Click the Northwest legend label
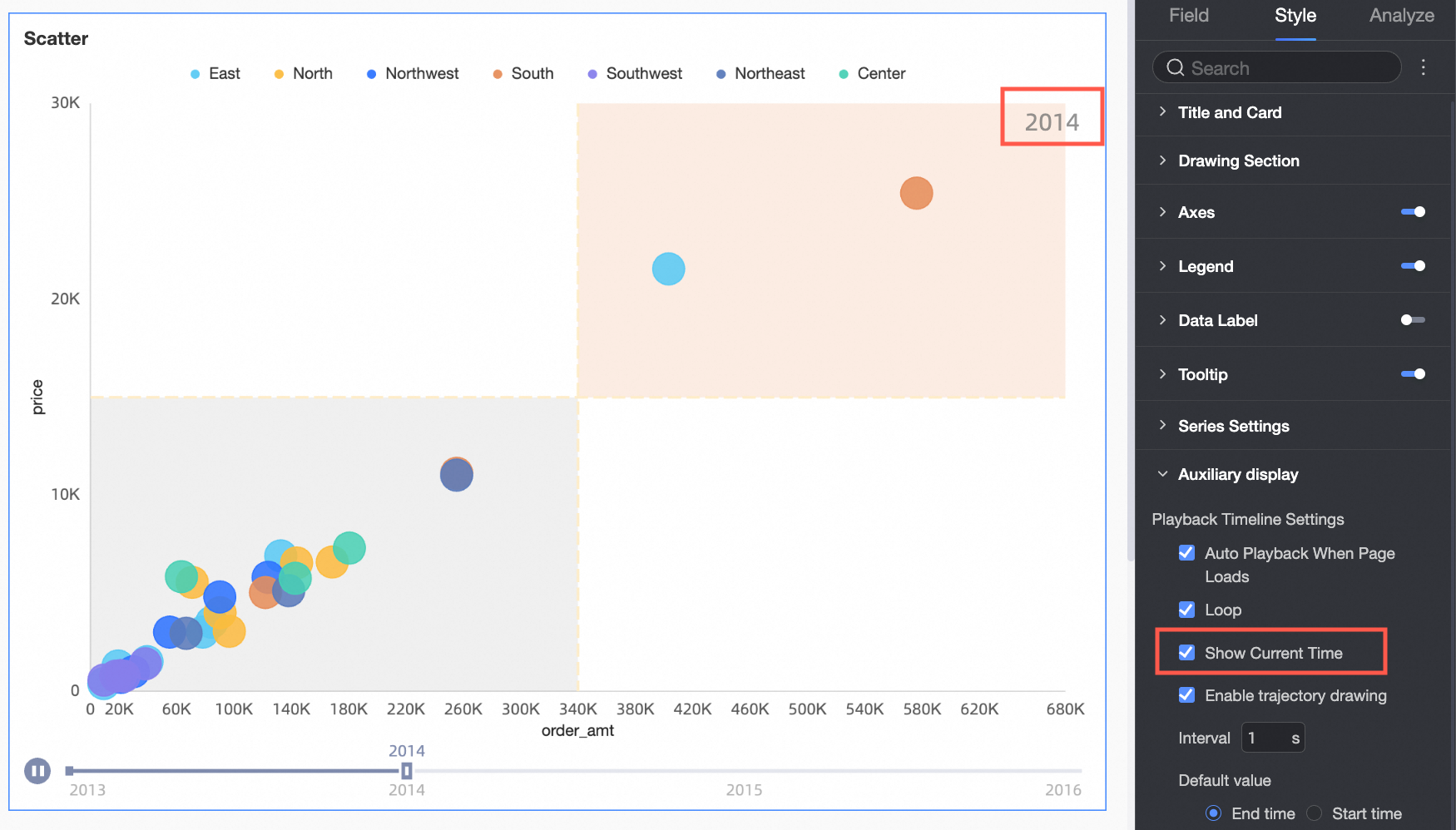Viewport: 1456px width, 830px height. coord(422,73)
